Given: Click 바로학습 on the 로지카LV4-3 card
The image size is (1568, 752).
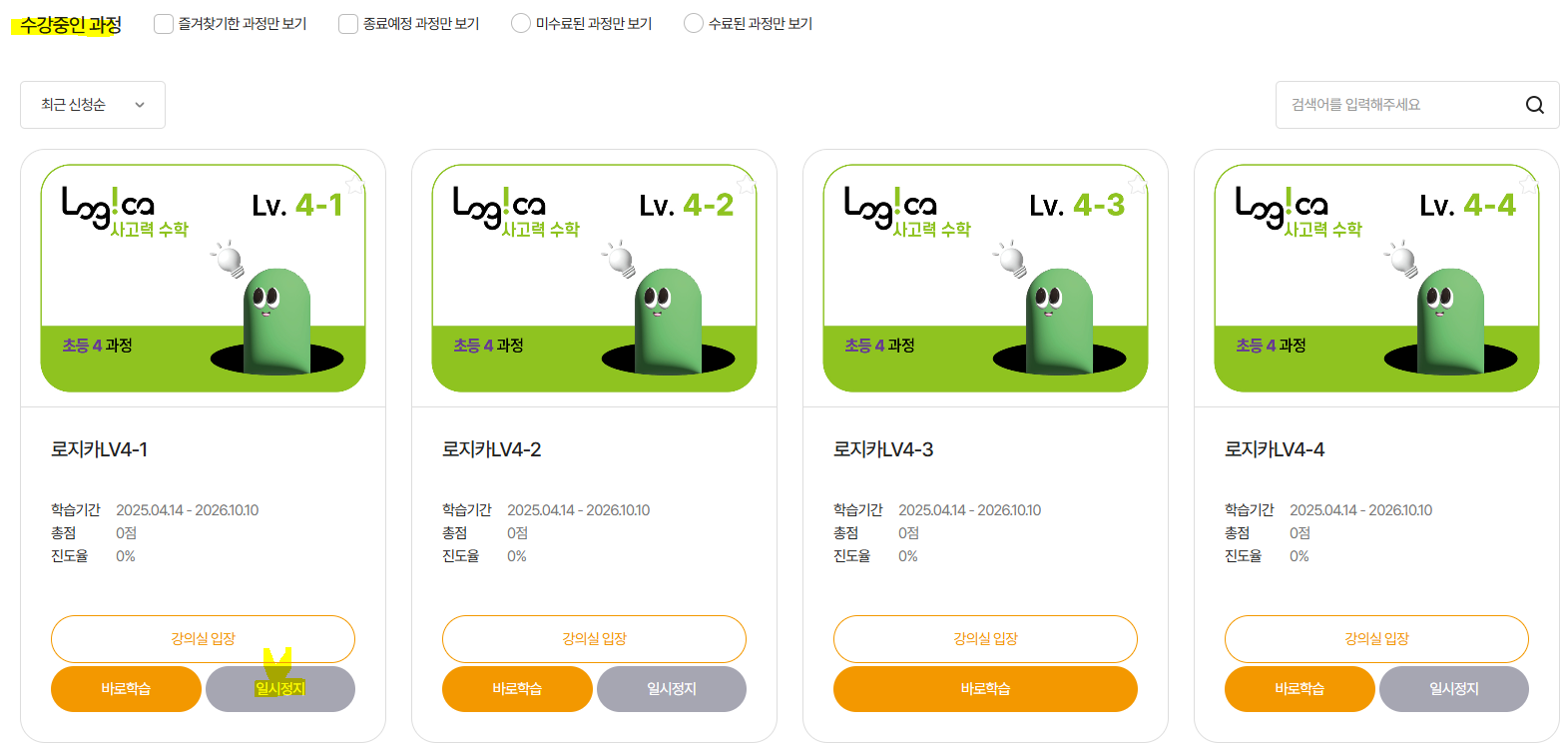Looking at the screenshot, I should click(x=985, y=689).
